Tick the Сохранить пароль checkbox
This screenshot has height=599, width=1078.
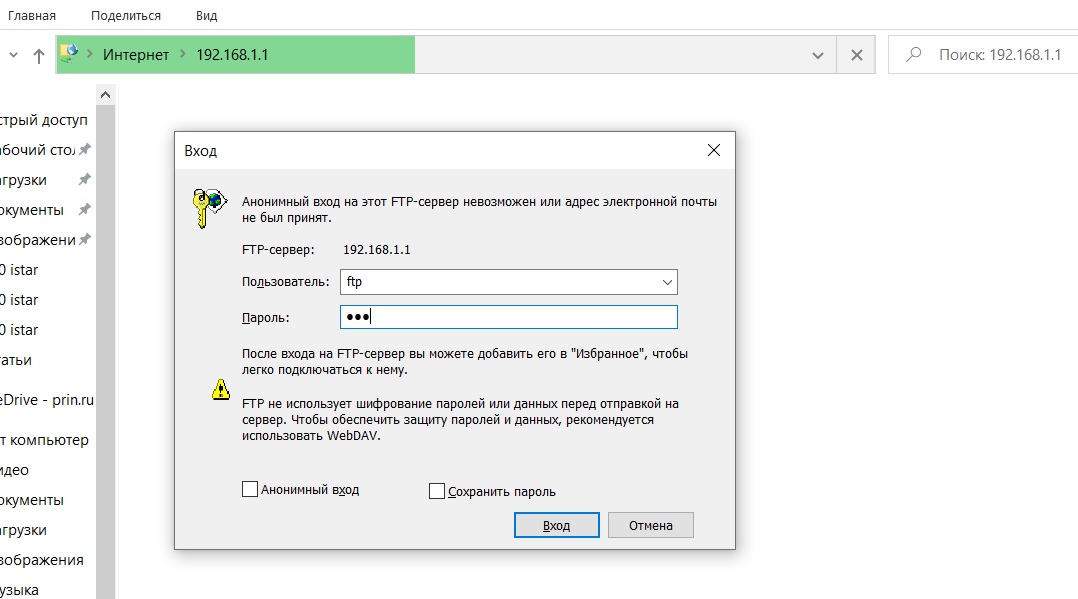(437, 491)
